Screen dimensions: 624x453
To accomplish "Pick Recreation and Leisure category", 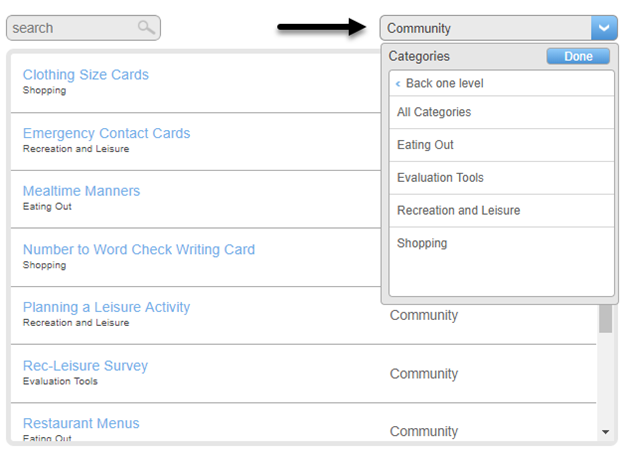I will pyautogui.click(x=501, y=210).
